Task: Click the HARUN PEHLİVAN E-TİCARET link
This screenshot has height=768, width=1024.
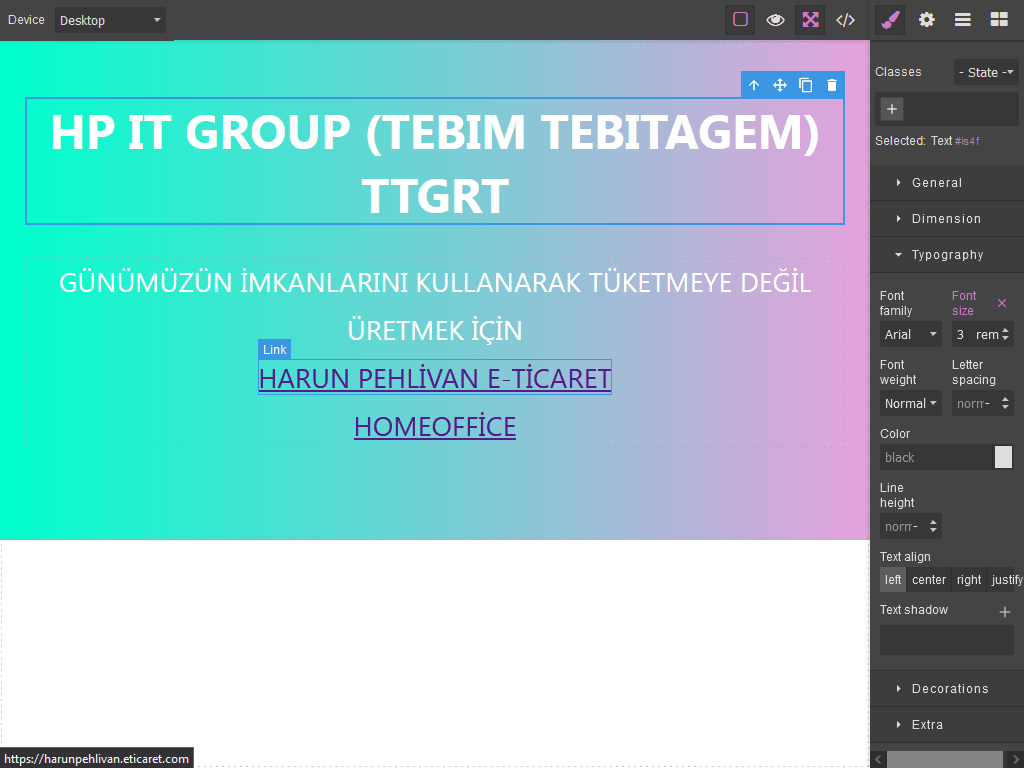Action: point(435,378)
